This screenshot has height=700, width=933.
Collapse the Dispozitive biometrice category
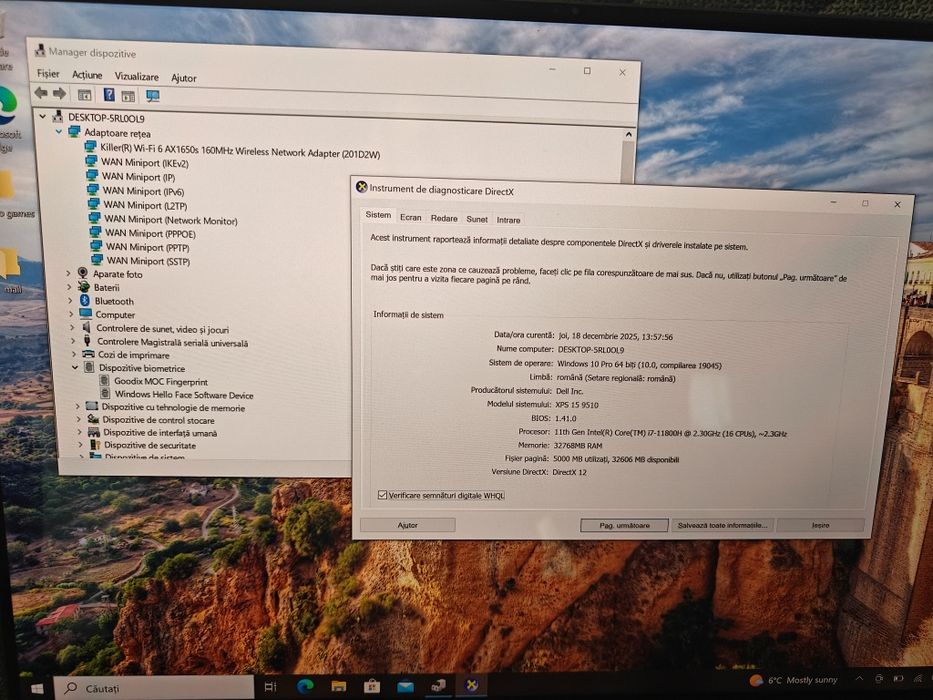point(75,367)
